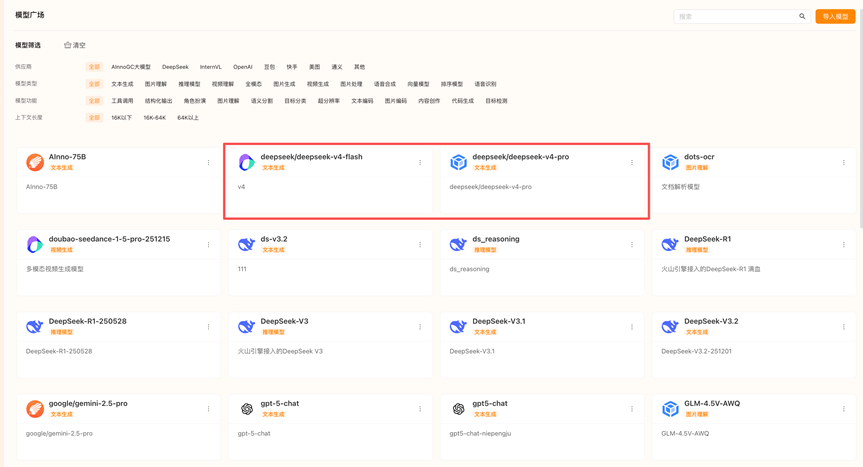The width and height of the screenshot is (863, 467).
Task: Filter context length by 16K以下
Action: pos(122,118)
